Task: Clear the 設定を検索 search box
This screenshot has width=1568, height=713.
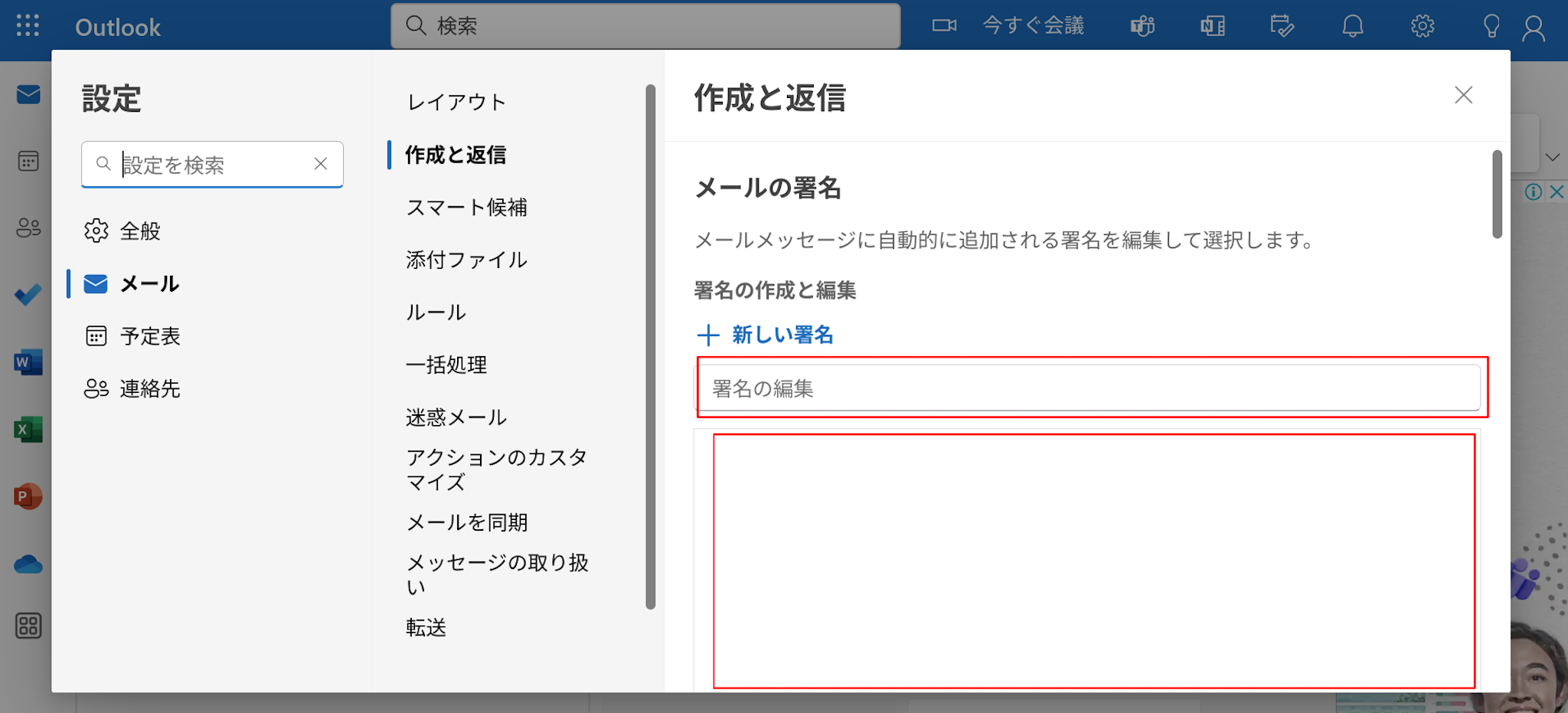Action: 321,164
